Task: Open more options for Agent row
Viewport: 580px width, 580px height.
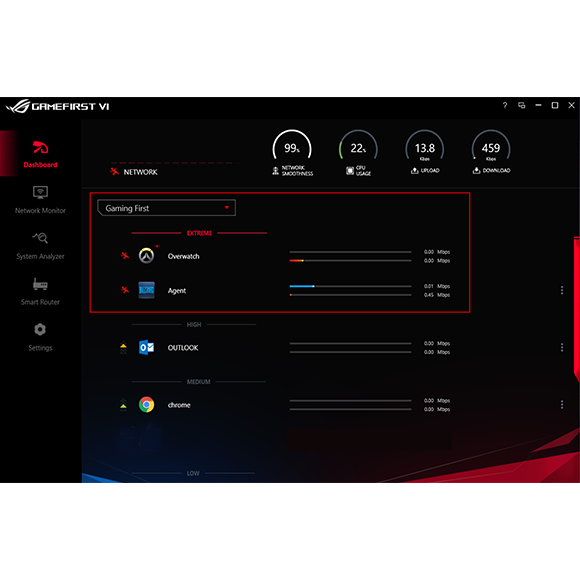Action: tap(562, 290)
